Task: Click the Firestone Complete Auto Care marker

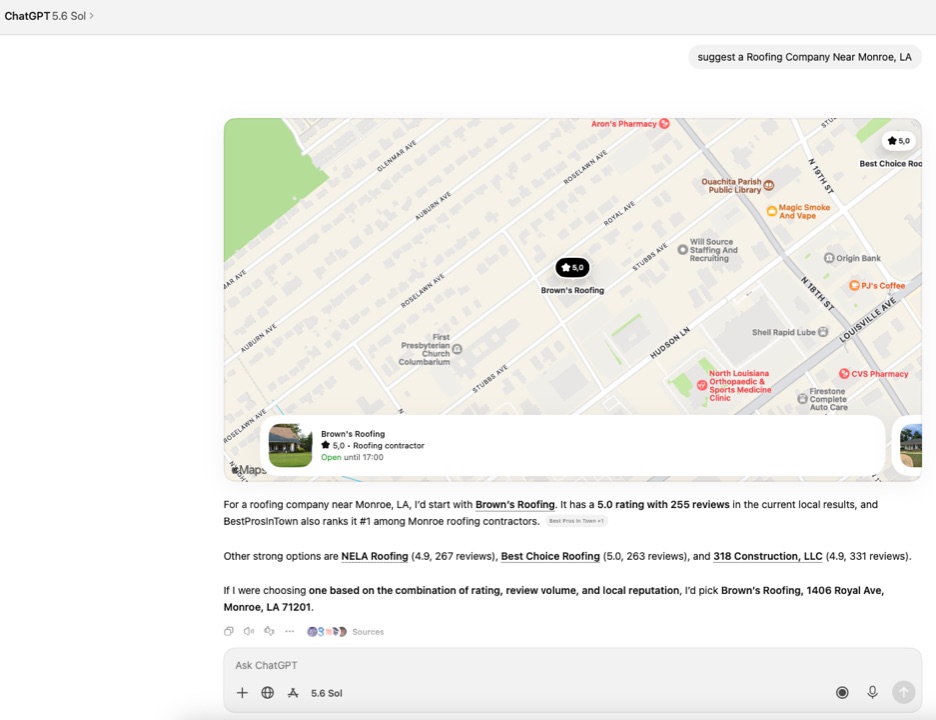Action: (802, 399)
